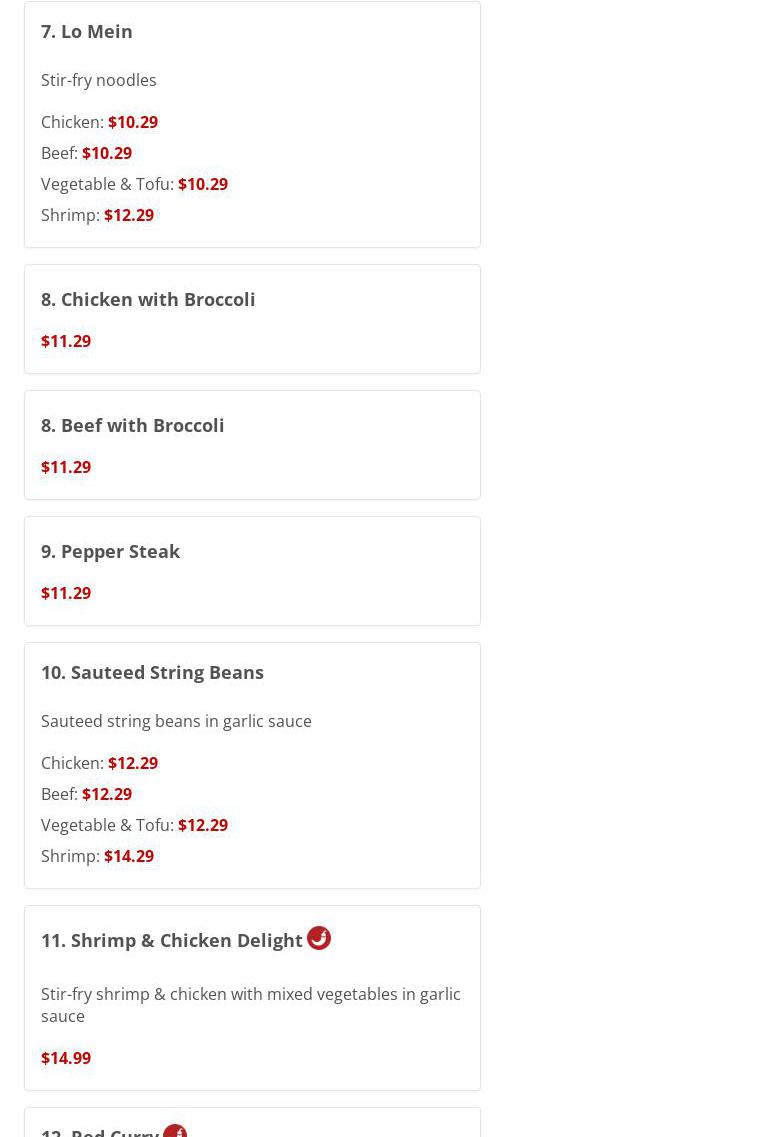Select 11. Shrimp & Chicken Delight title
Image resolution: width=770 pixels, height=1137 pixels.
click(171, 940)
